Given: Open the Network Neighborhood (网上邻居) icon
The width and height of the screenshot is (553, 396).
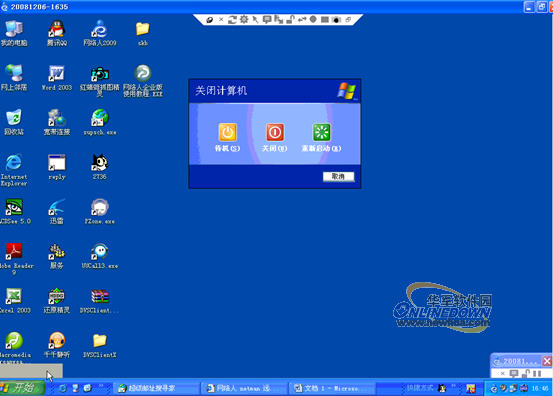Looking at the screenshot, I should pyautogui.click(x=14, y=78).
